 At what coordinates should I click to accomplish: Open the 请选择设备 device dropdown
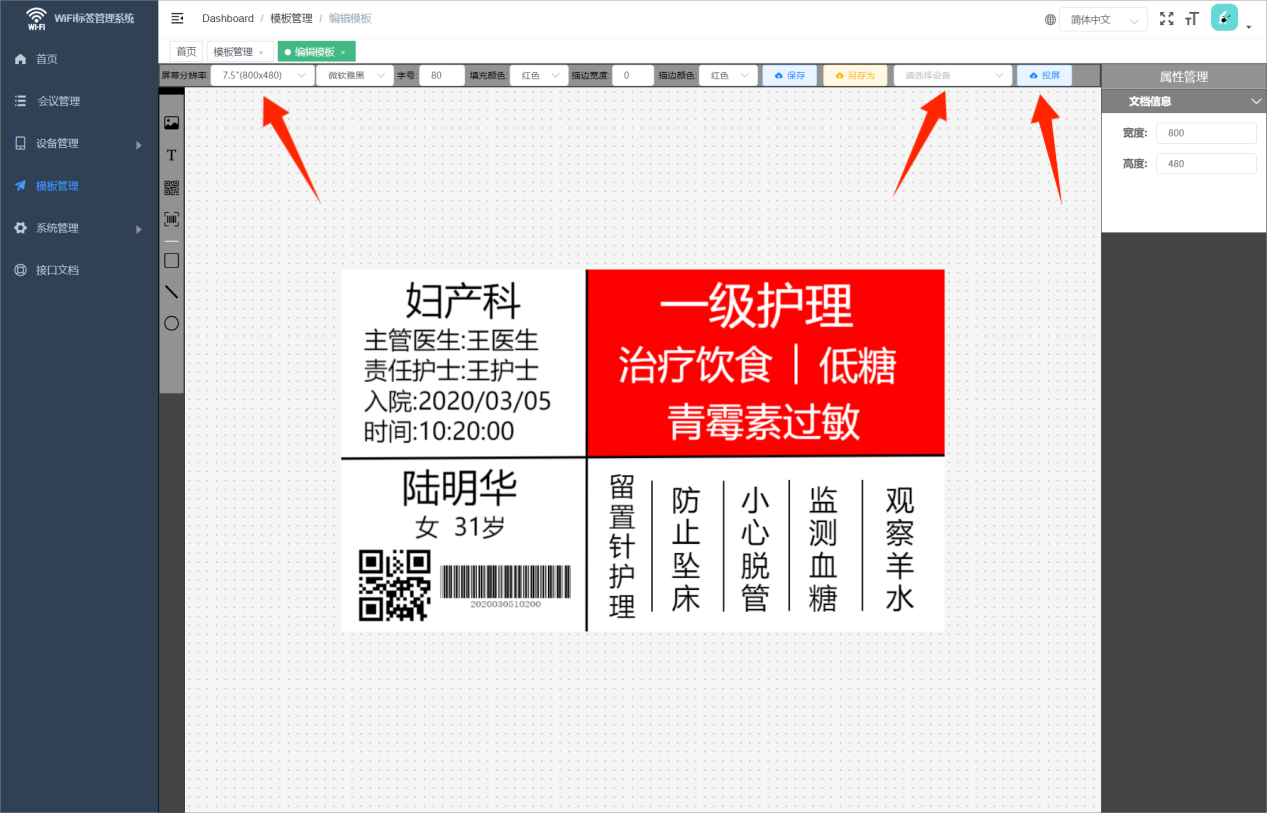click(x=953, y=75)
